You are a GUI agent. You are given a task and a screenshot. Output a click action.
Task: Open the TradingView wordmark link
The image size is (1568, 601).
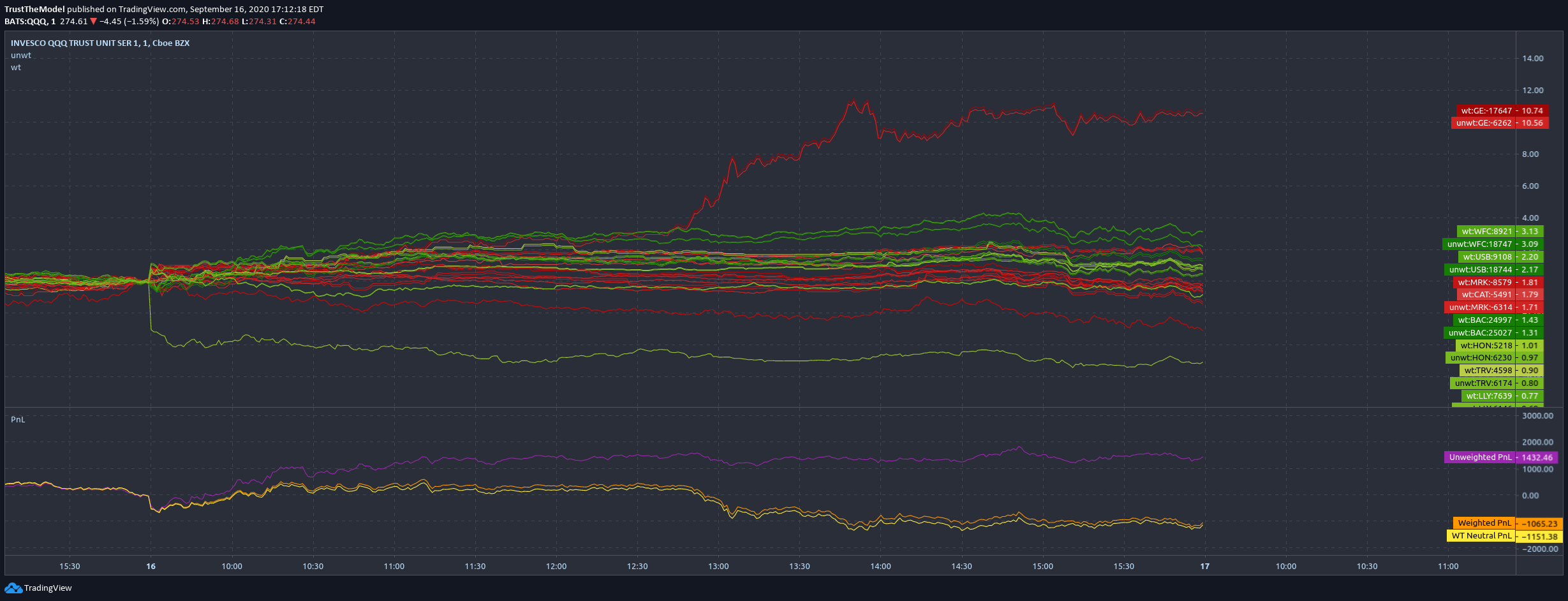tap(48, 588)
